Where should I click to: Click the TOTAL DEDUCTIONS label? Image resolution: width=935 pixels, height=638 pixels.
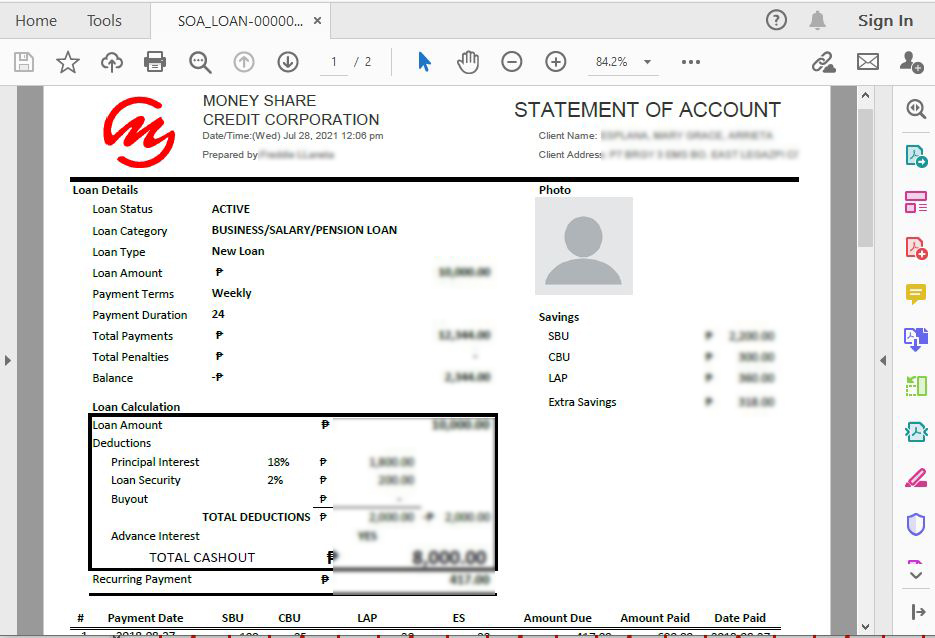tap(256, 517)
